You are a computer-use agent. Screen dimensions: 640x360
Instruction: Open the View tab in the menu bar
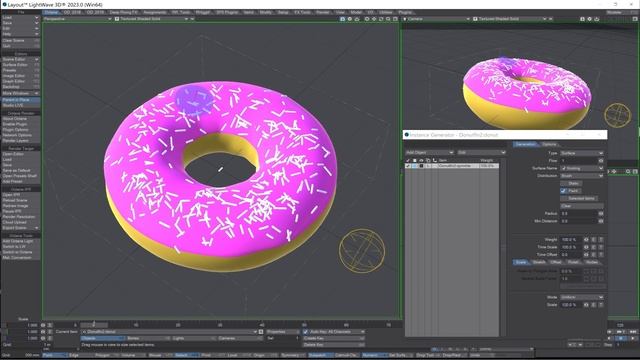pyautogui.click(x=340, y=13)
